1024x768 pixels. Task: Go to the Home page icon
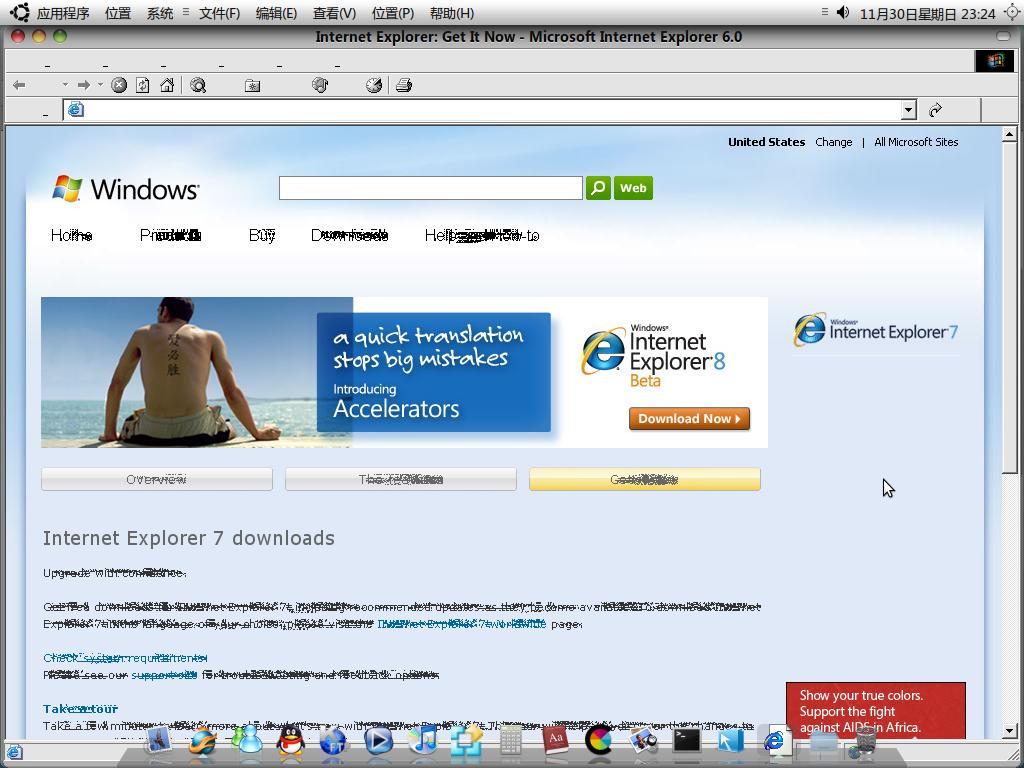coord(167,86)
